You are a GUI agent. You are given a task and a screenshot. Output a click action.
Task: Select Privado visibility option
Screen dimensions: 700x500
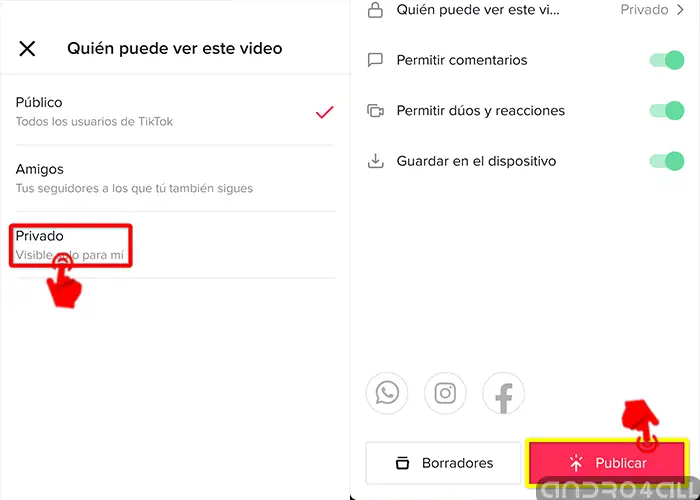[x=175, y=245]
